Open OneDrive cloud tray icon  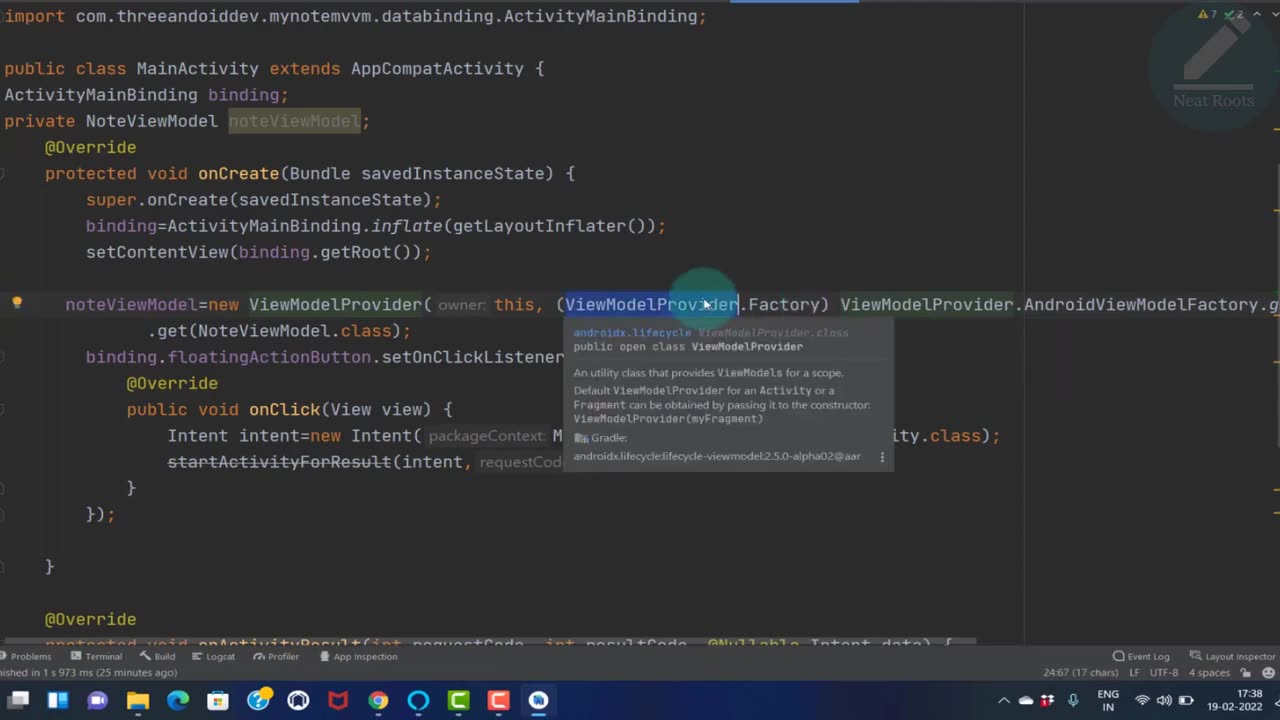click(x=1026, y=701)
